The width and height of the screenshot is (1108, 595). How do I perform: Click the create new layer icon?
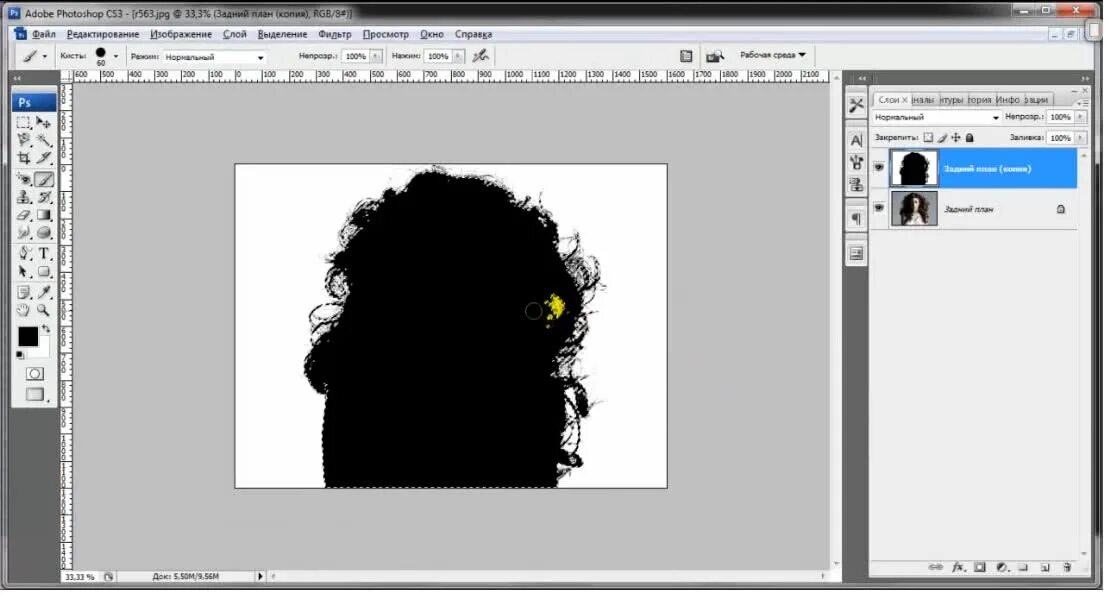pos(1045,567)
